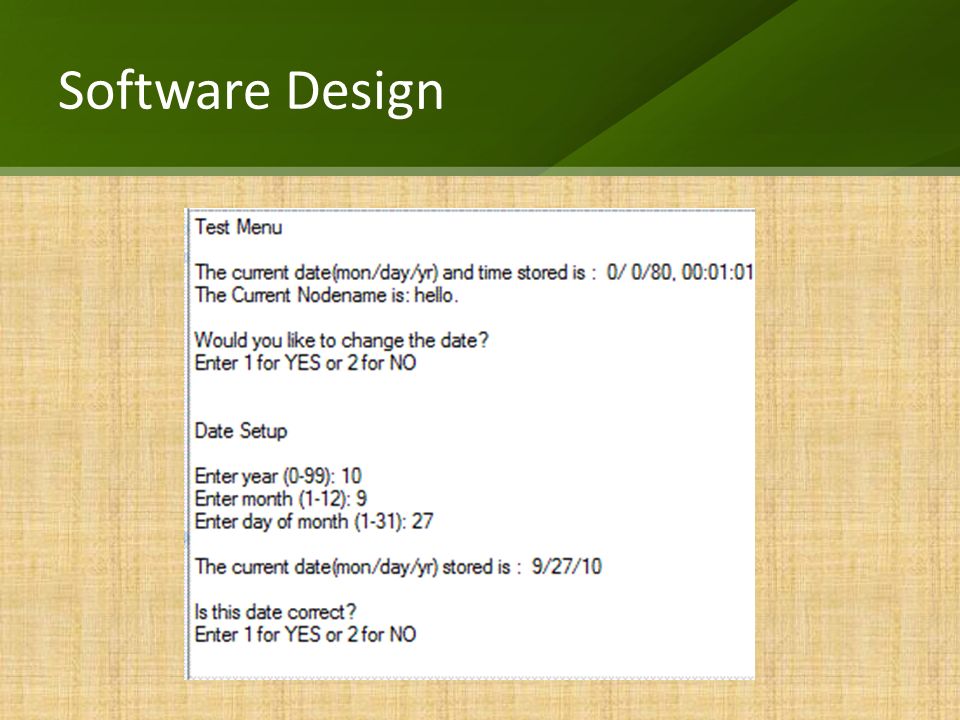
Task: Click the line showing stored date 9/27/10
Action: [x=398, y=567]
